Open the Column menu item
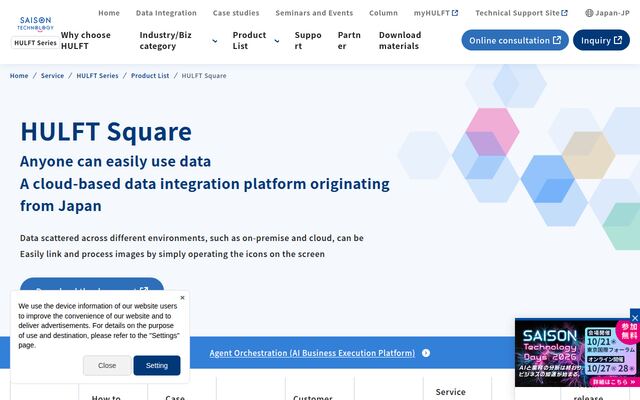640x400 pixels. 383,13
